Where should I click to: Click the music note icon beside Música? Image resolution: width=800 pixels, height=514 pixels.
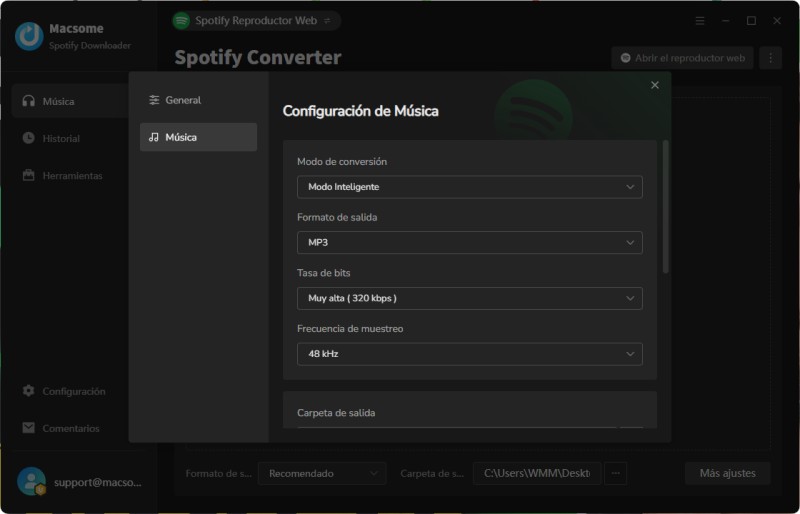(x=154, y=137)
